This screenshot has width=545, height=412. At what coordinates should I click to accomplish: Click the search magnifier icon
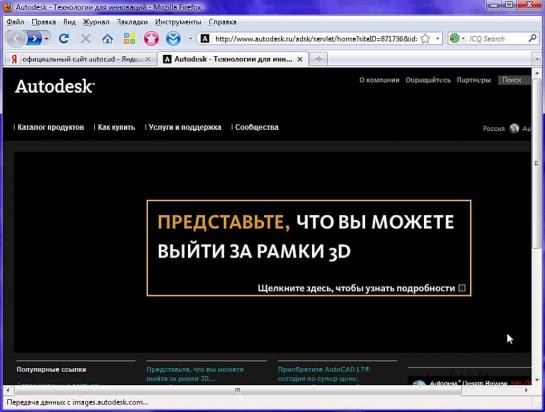pyautogui.click(x=532, y=38)
